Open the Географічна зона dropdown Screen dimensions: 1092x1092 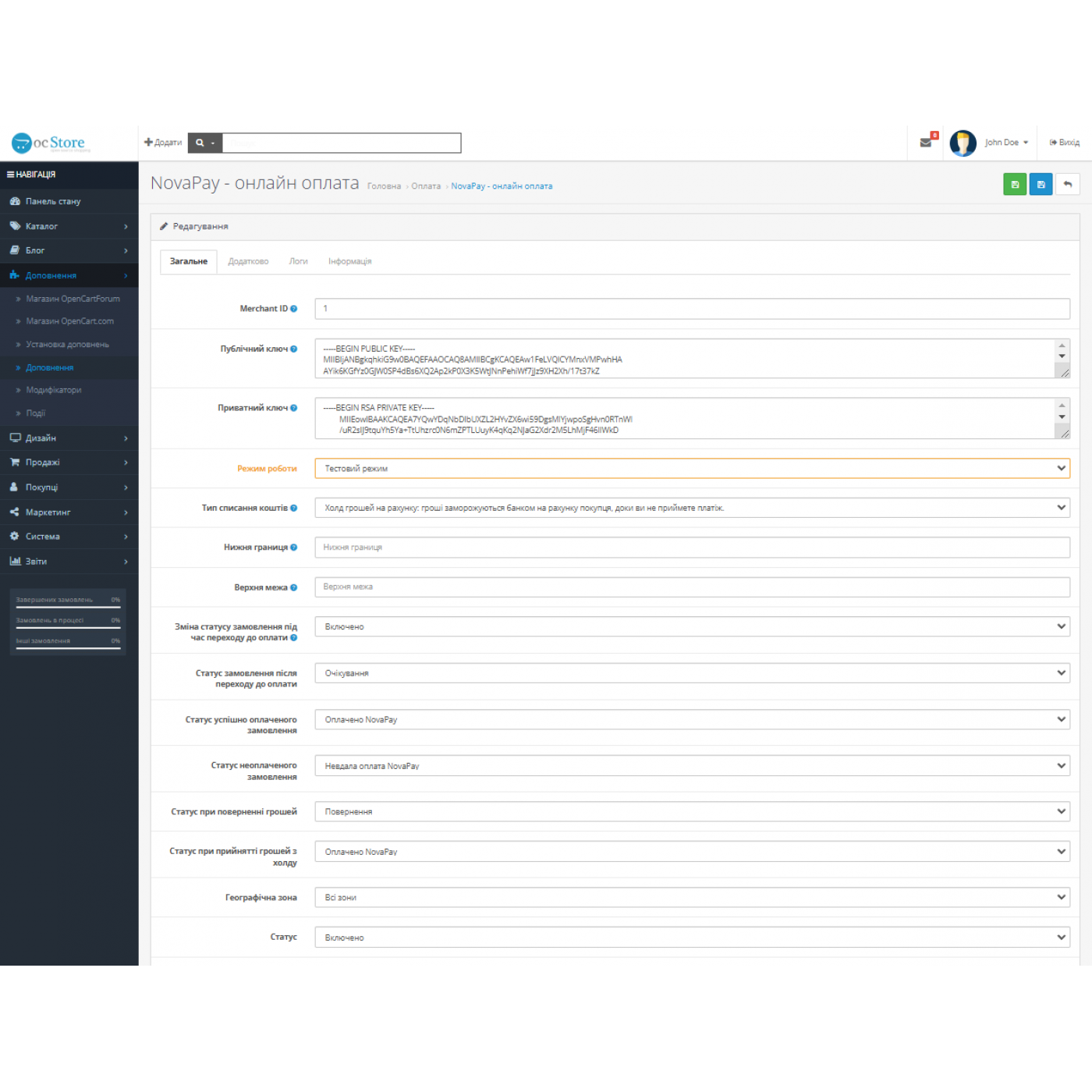[x=691, y=897]
